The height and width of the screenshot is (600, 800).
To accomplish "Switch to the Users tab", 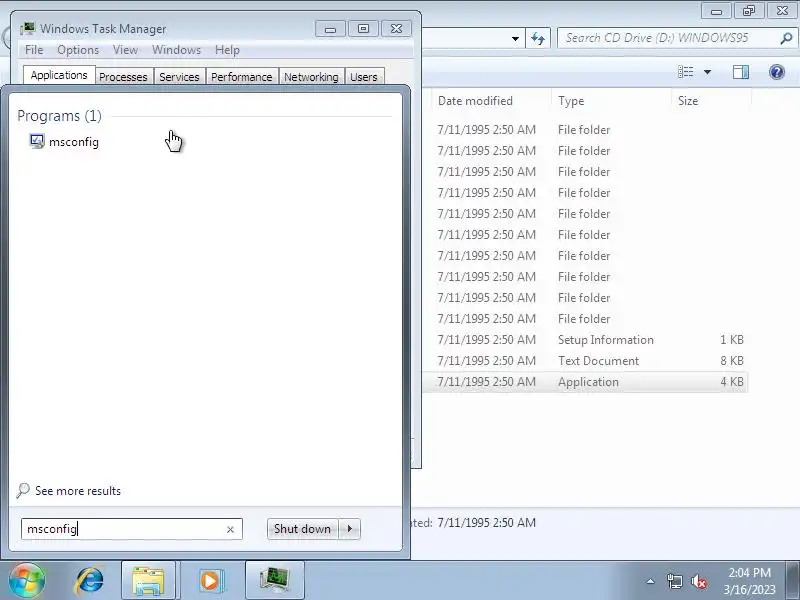I will [364, 77].
